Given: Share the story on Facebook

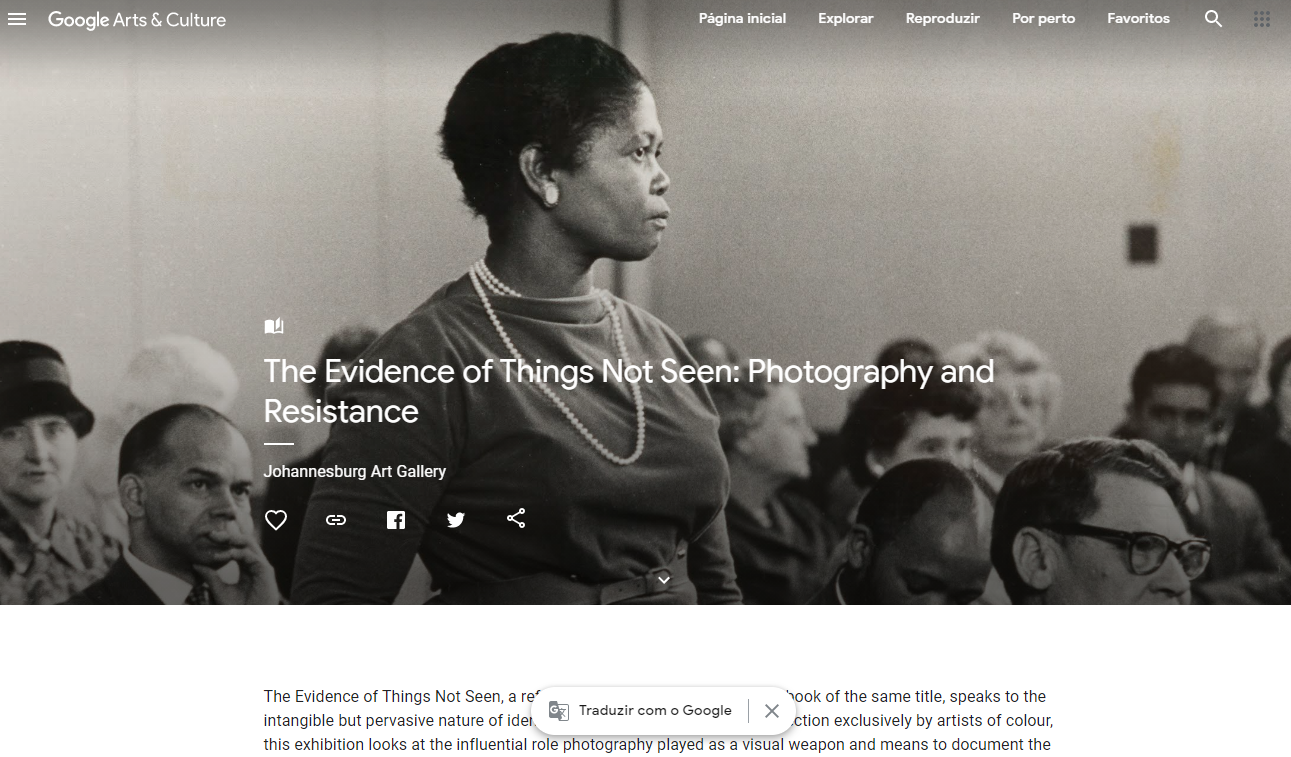Looking at the screenshot, I should click(396, 520).
